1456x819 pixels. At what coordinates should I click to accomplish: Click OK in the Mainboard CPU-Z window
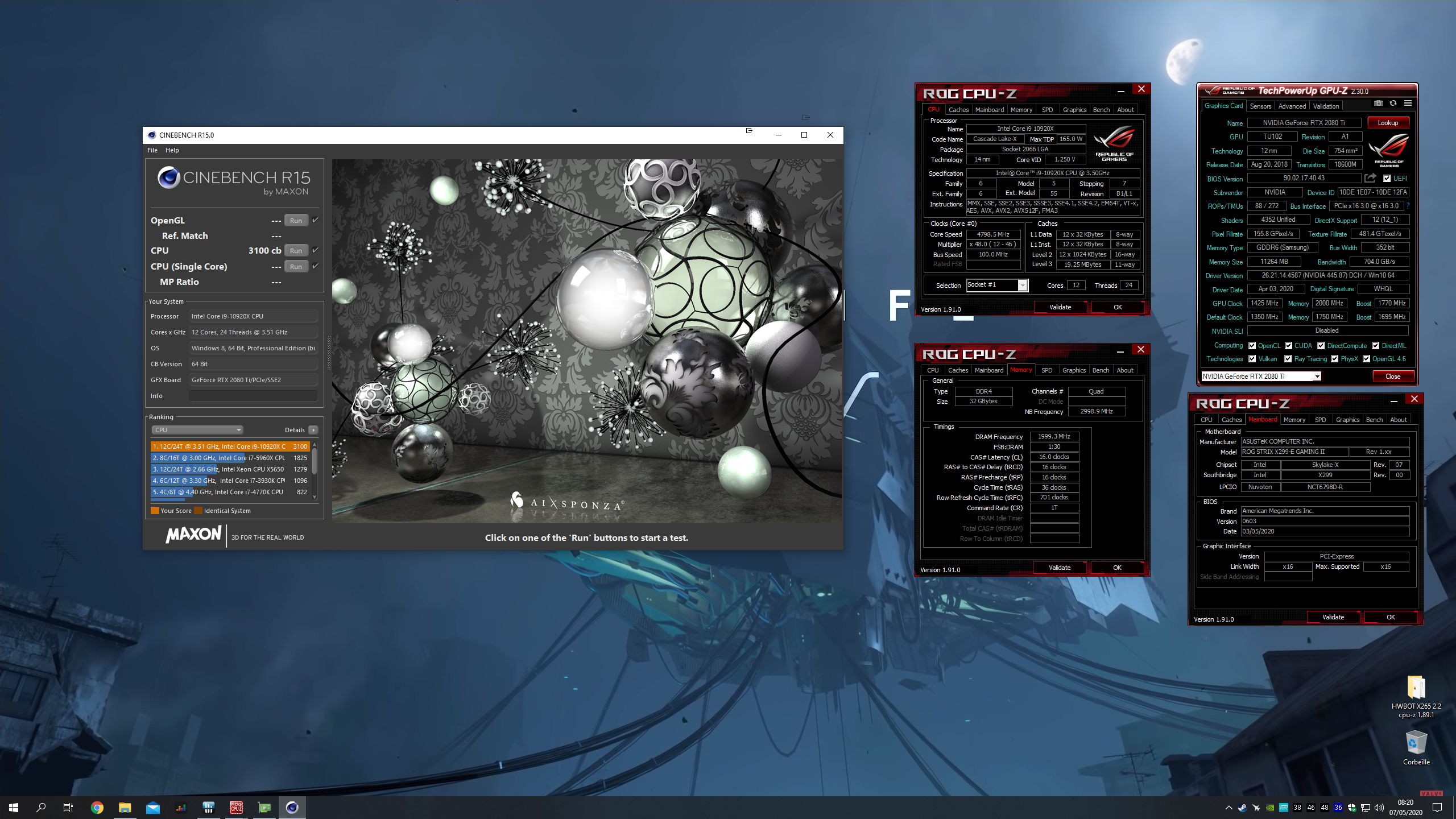coord(1391,617)
